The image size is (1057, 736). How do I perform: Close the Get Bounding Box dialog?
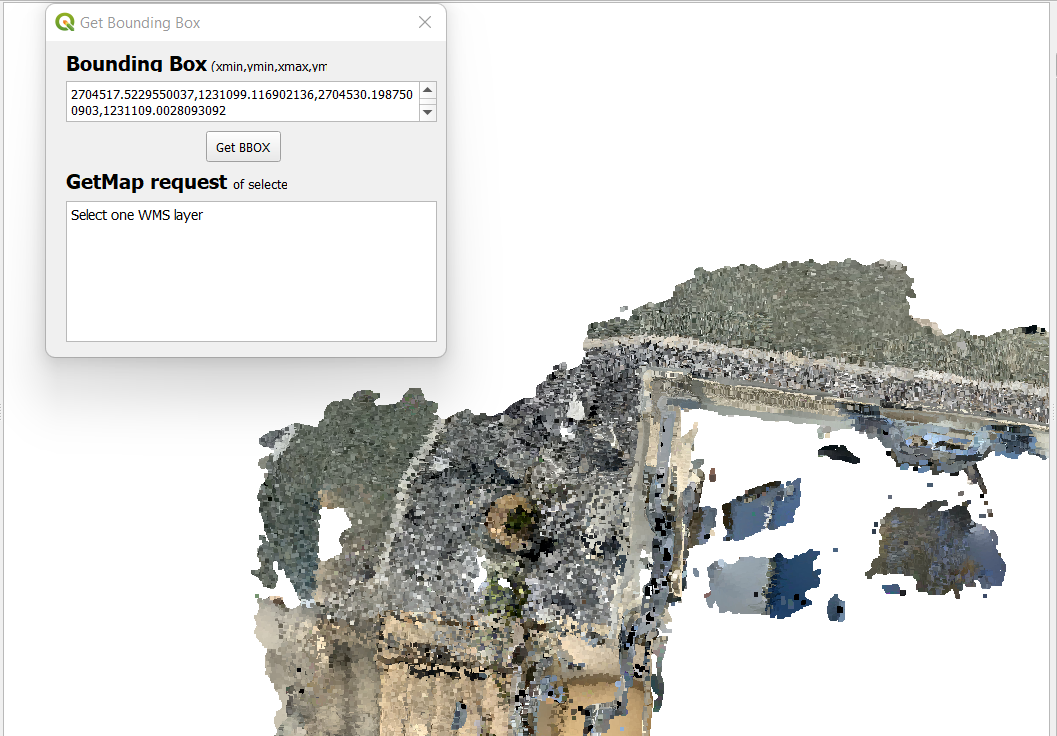425,22
